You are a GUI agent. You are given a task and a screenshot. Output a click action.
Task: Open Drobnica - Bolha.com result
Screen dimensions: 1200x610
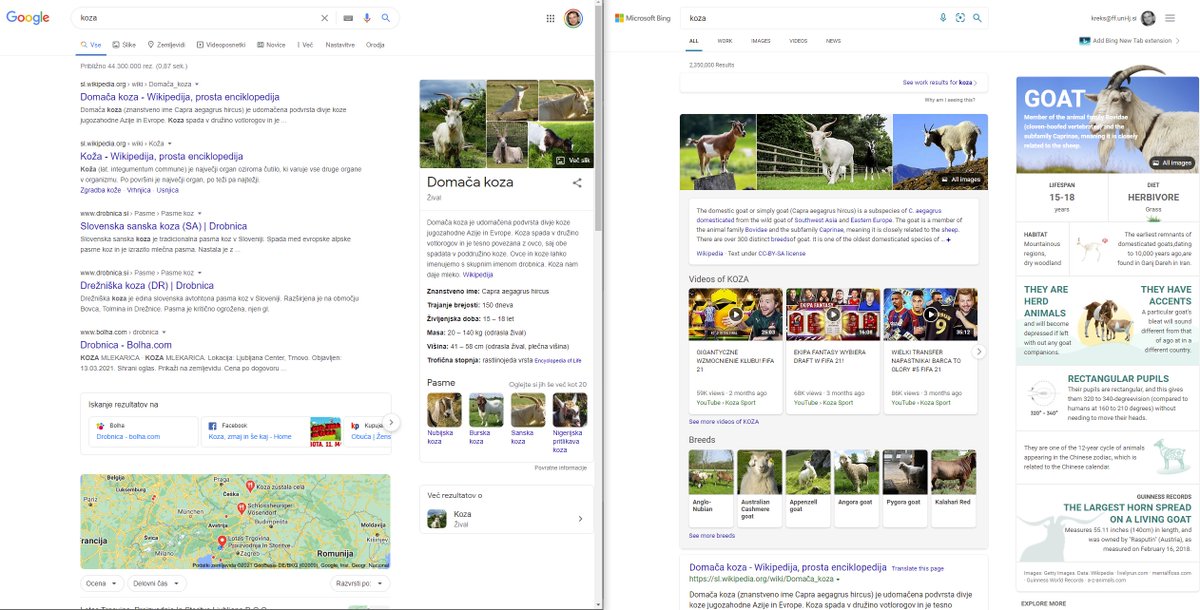pos(126,345)
